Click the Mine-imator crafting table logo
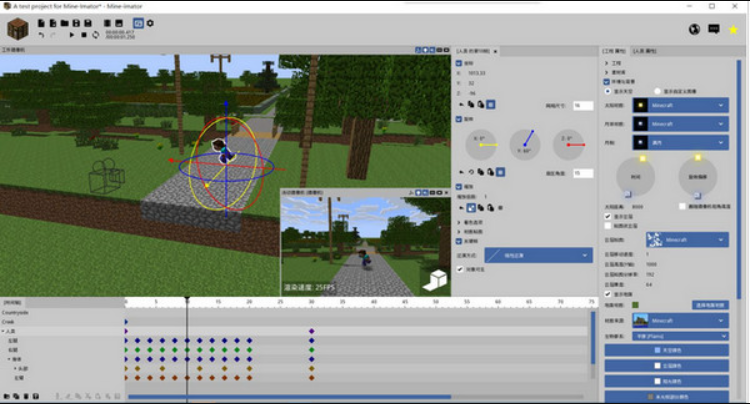 18,29
